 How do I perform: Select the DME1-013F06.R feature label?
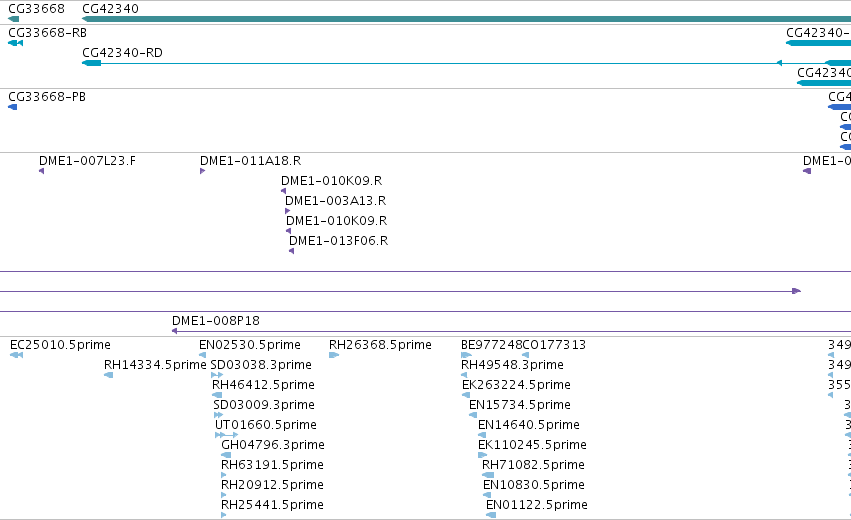pos(338,240)
